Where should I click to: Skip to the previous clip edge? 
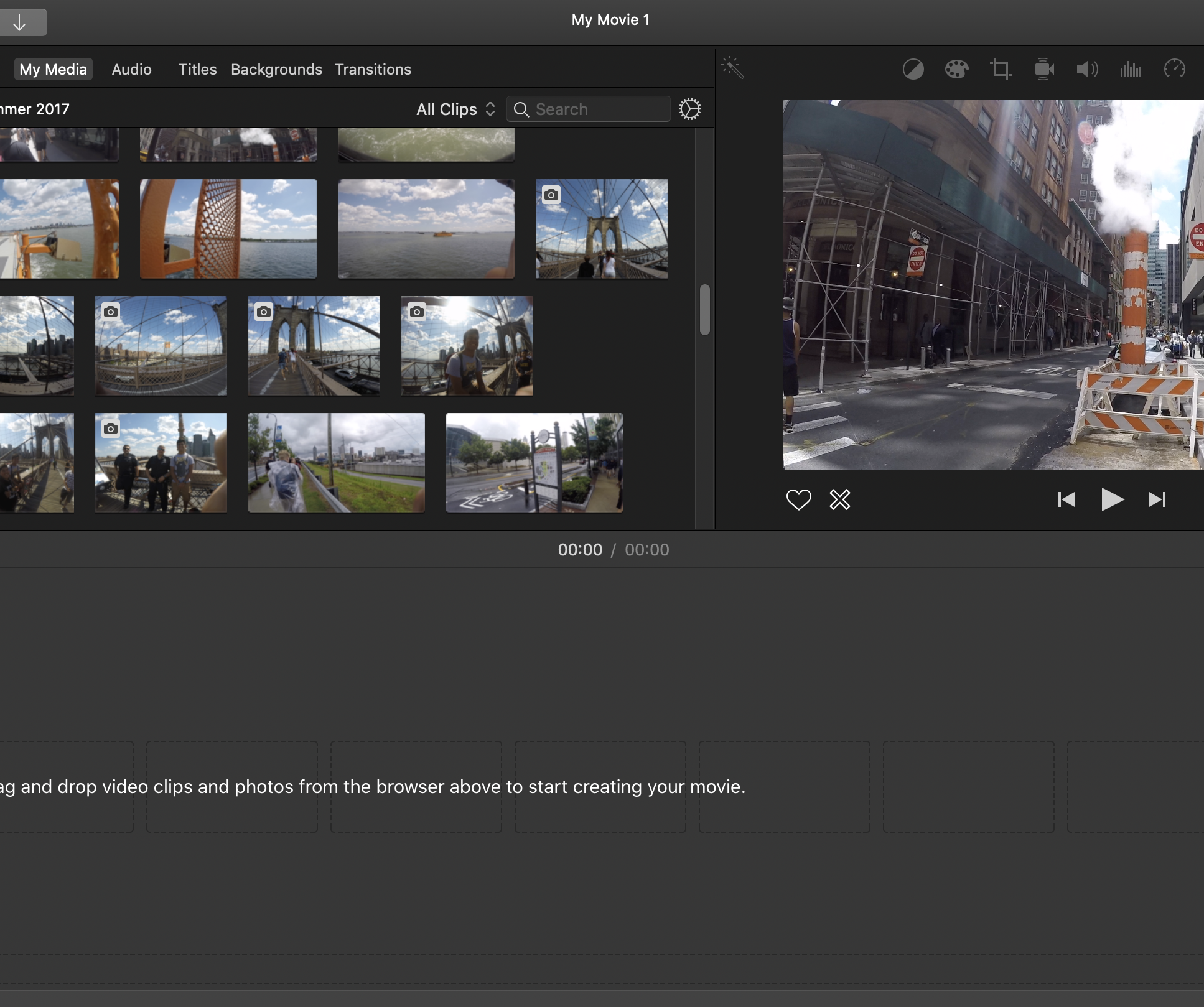(1066, 499)
